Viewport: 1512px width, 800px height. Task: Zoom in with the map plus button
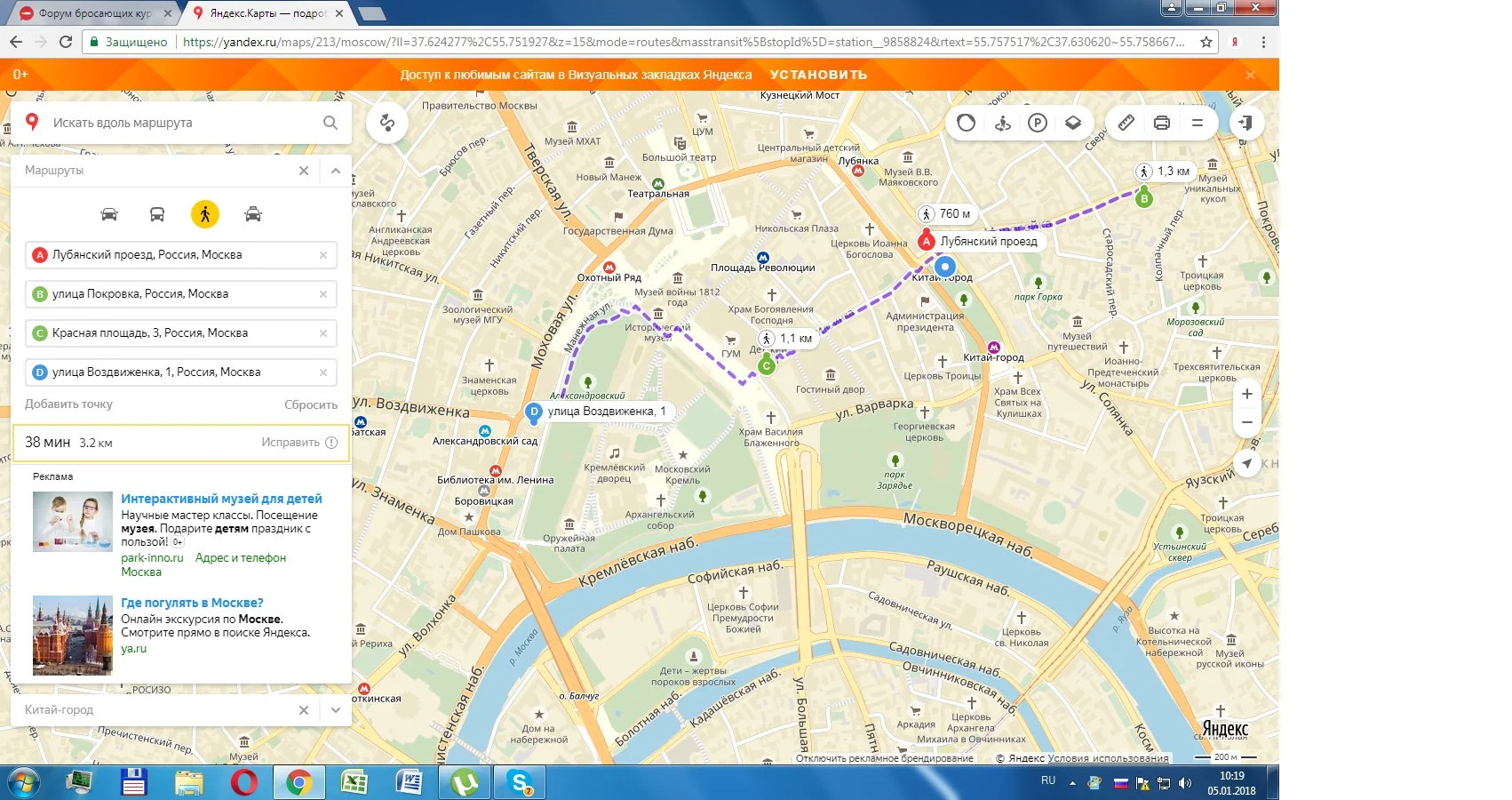point(1247,394)
